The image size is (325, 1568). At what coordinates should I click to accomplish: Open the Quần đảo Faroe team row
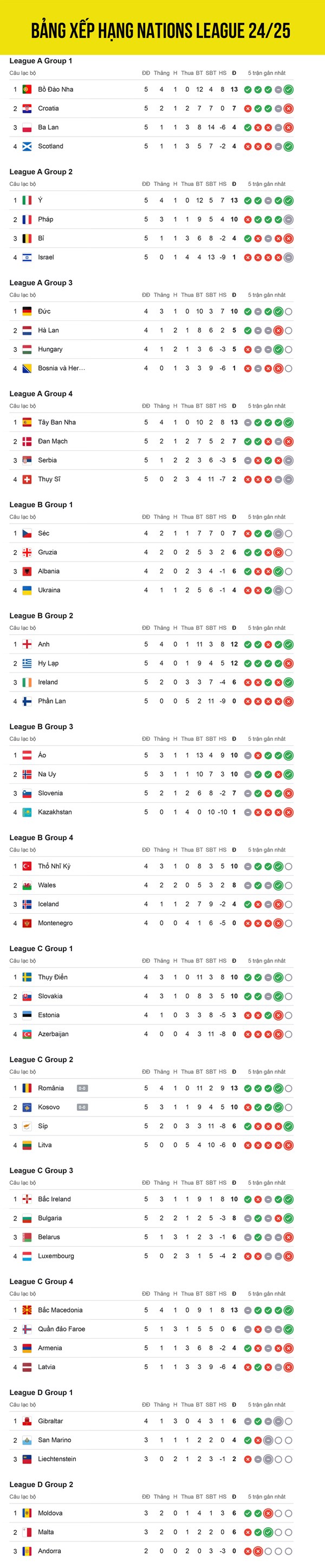point(152,1330)
